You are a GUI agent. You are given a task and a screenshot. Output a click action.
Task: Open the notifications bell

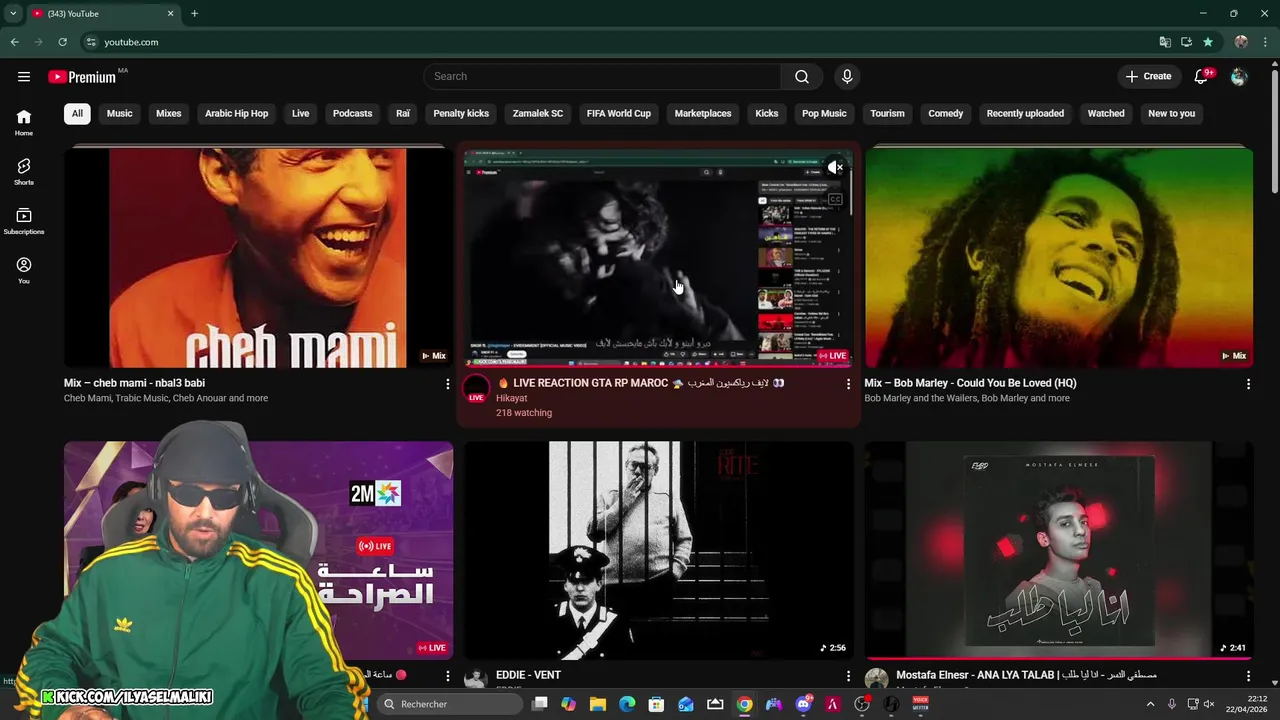point(1203,76)
